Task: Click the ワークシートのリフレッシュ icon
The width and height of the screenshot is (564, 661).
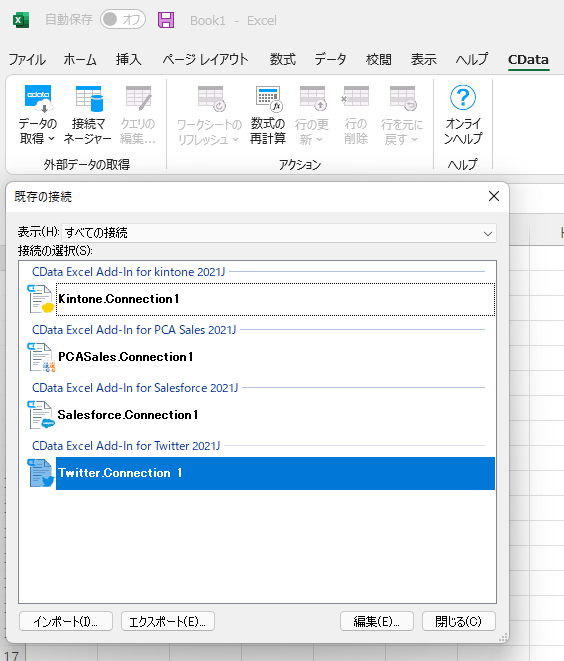Action: [212, 99]
